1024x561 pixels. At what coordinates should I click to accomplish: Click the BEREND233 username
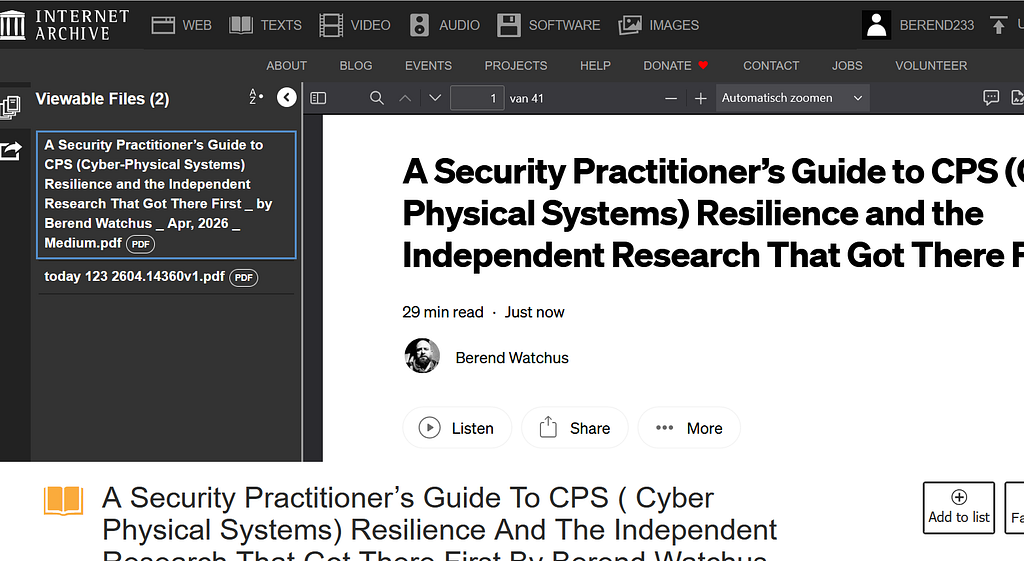(x=936, y=25)
